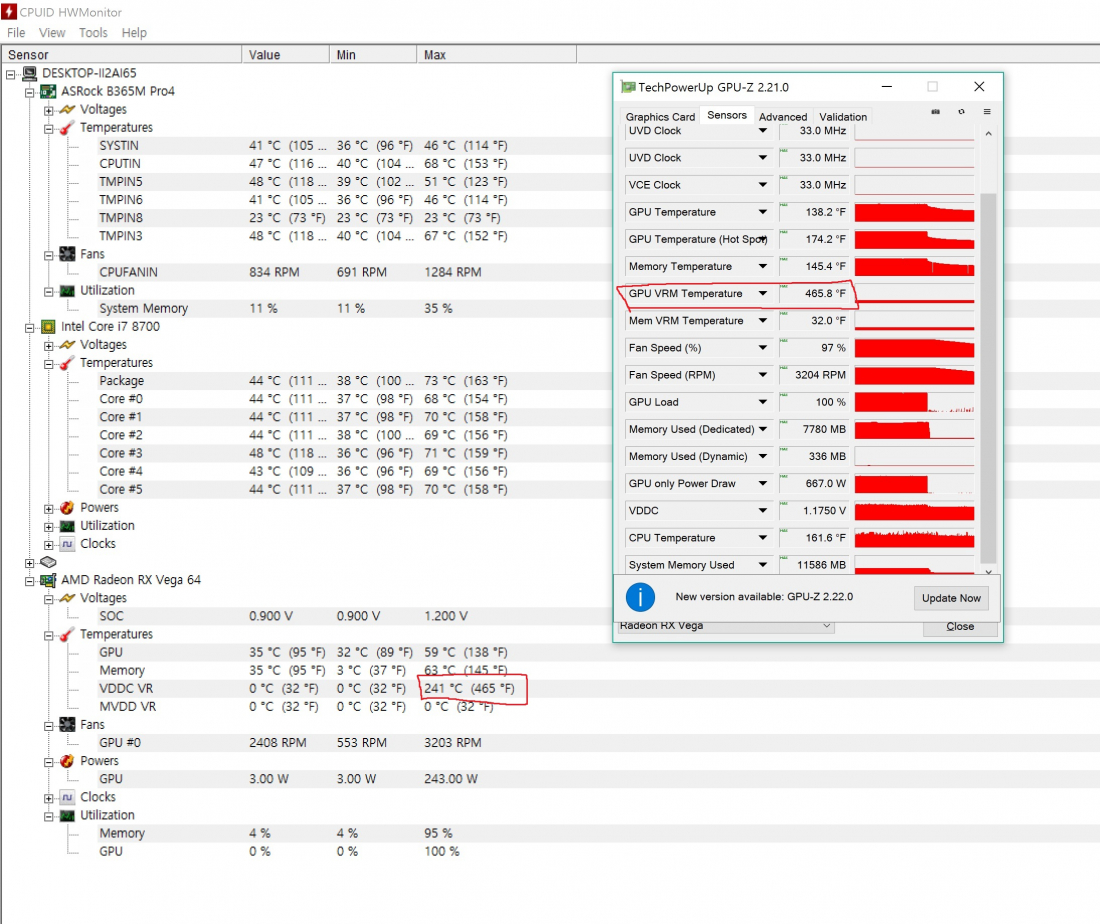Click the GPU-Z title bar card icon
Screen dimensions: 1100x924
628,87
